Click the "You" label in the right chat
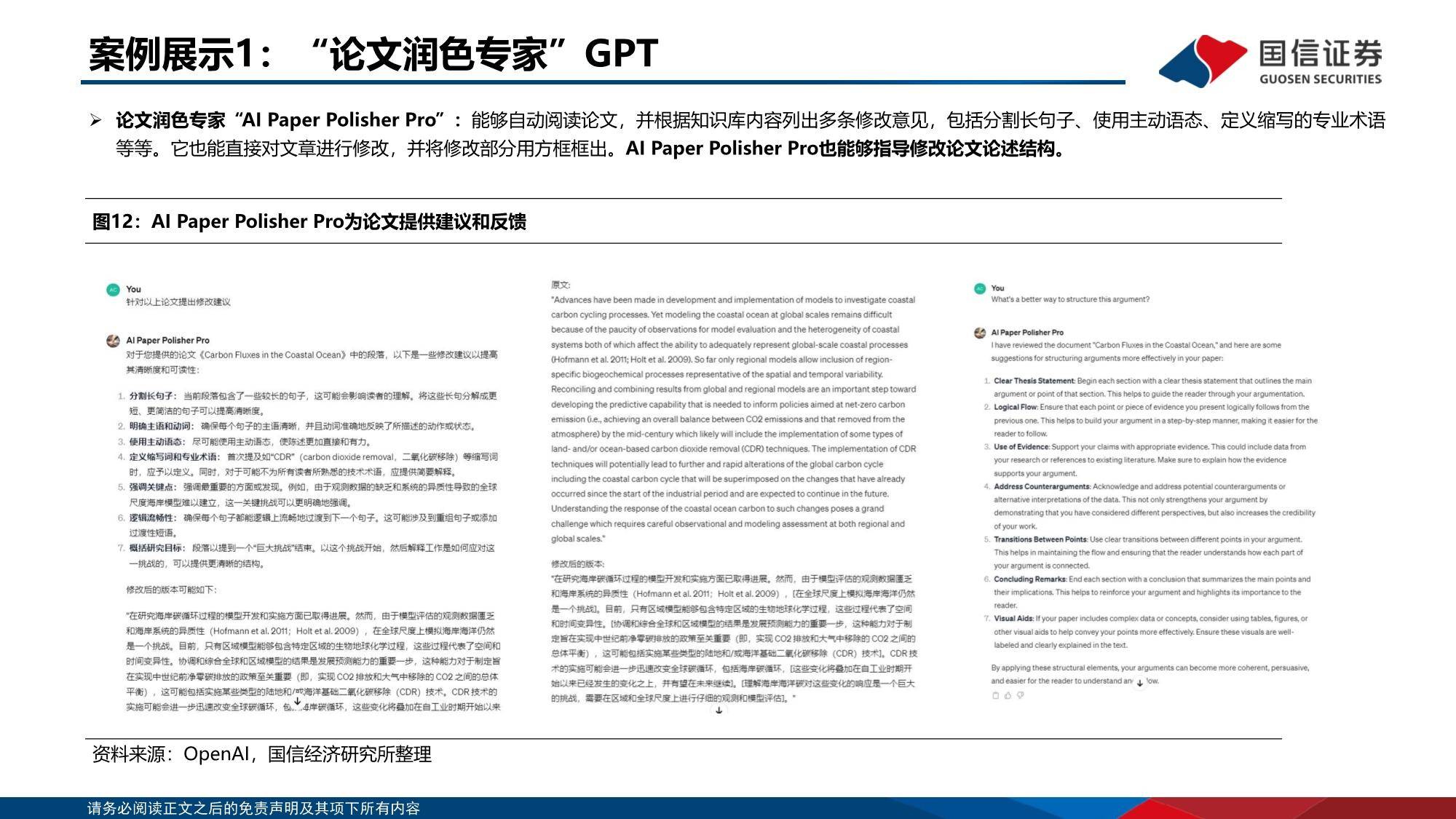Screen dimensions: 1456x819 tap(997, 288)
